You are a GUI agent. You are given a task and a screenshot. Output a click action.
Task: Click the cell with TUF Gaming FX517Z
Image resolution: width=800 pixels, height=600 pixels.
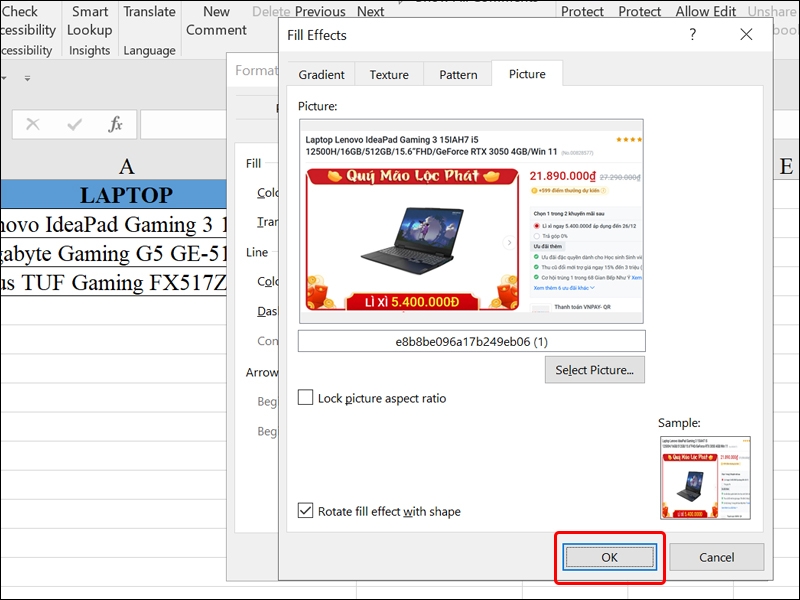(x=114, y=282)
